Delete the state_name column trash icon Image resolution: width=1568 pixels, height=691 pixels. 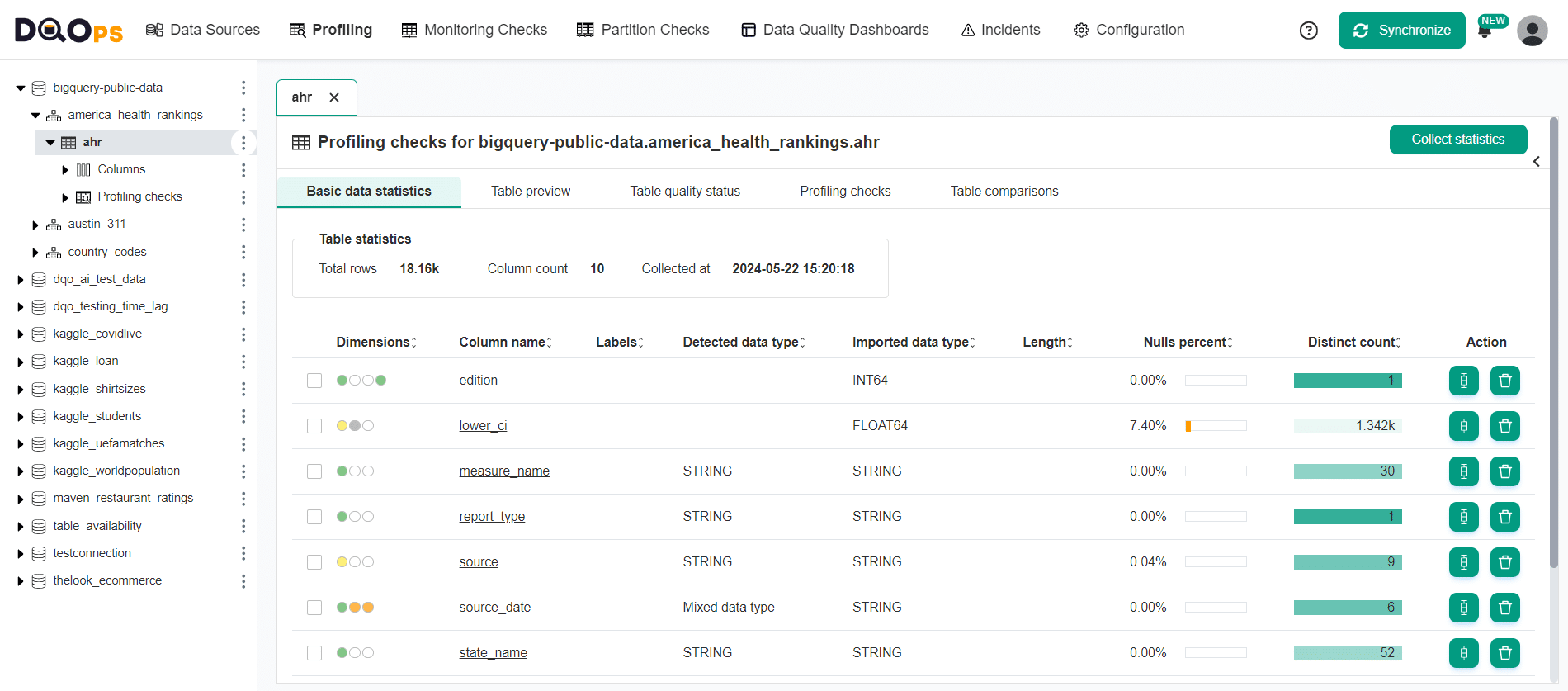(x=1505, y=653)
